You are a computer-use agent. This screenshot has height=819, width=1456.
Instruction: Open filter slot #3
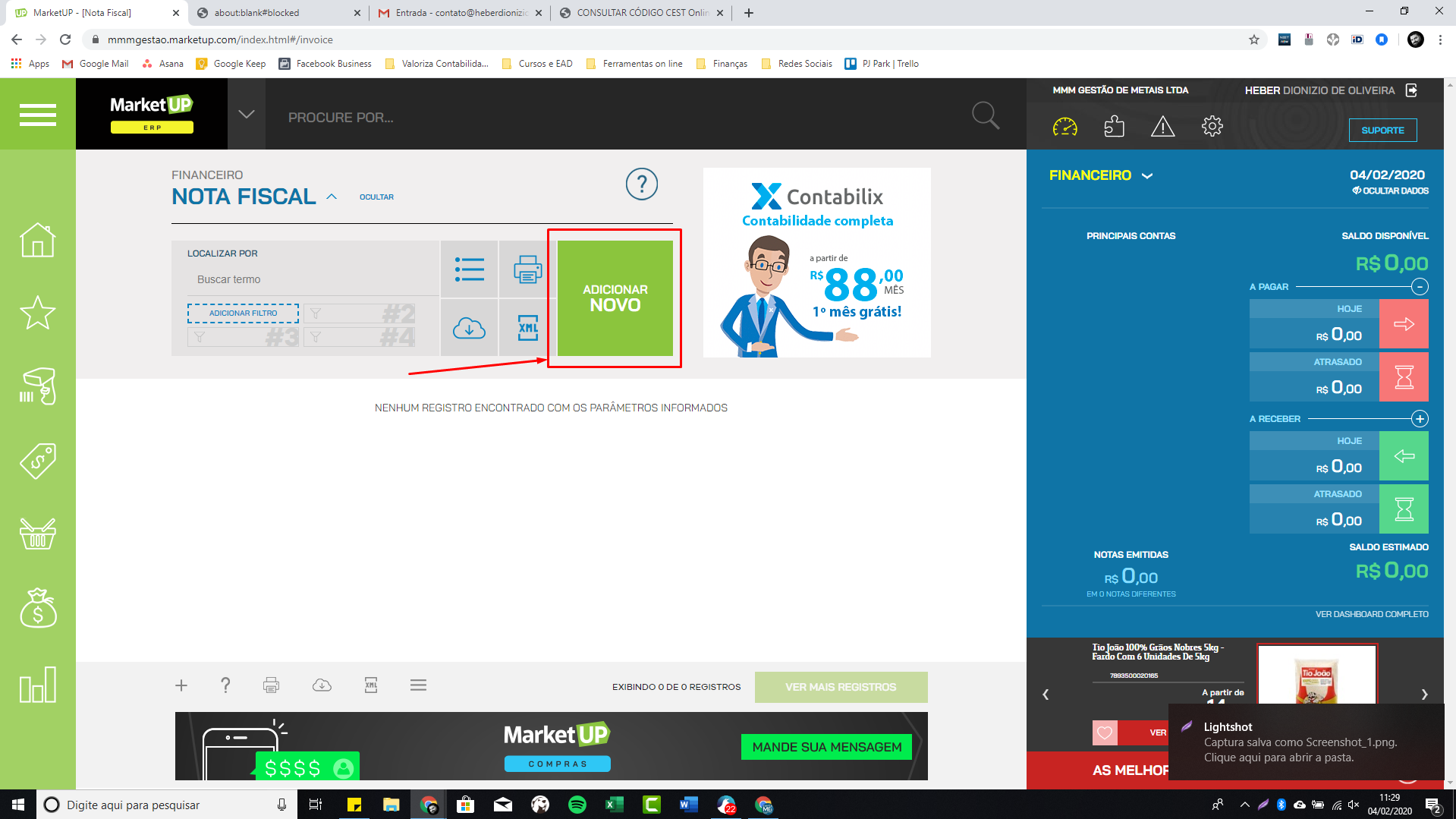pos(243,336)
